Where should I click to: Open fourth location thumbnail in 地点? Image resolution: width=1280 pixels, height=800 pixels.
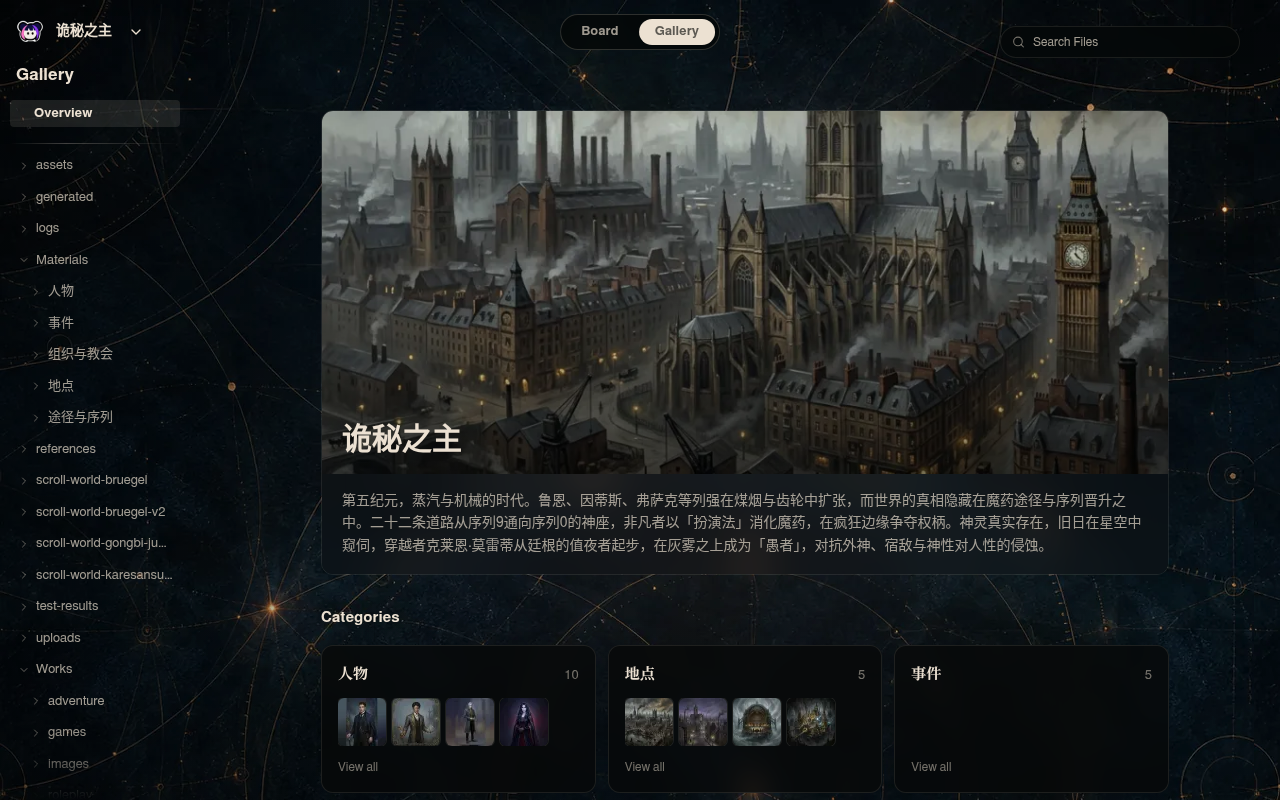(811, 722)
